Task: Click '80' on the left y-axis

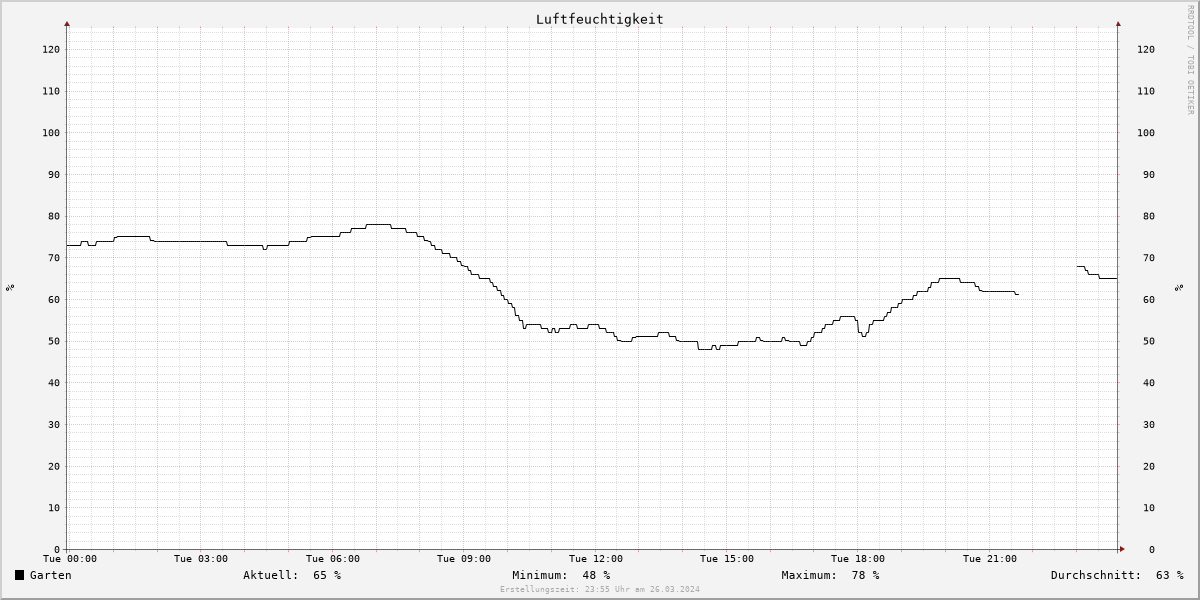Action: 54,216
